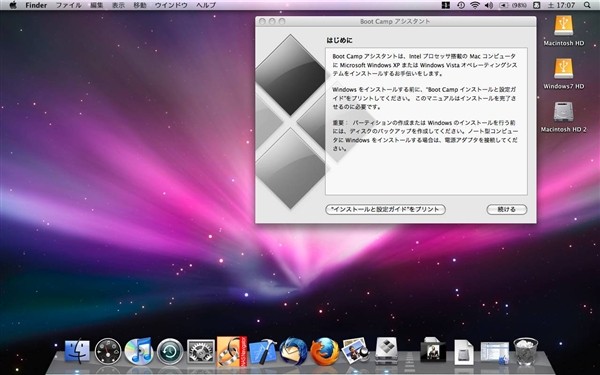
Task: Open the Trash in the Dock
Action: pyautogui.click(x=526, y=351)
